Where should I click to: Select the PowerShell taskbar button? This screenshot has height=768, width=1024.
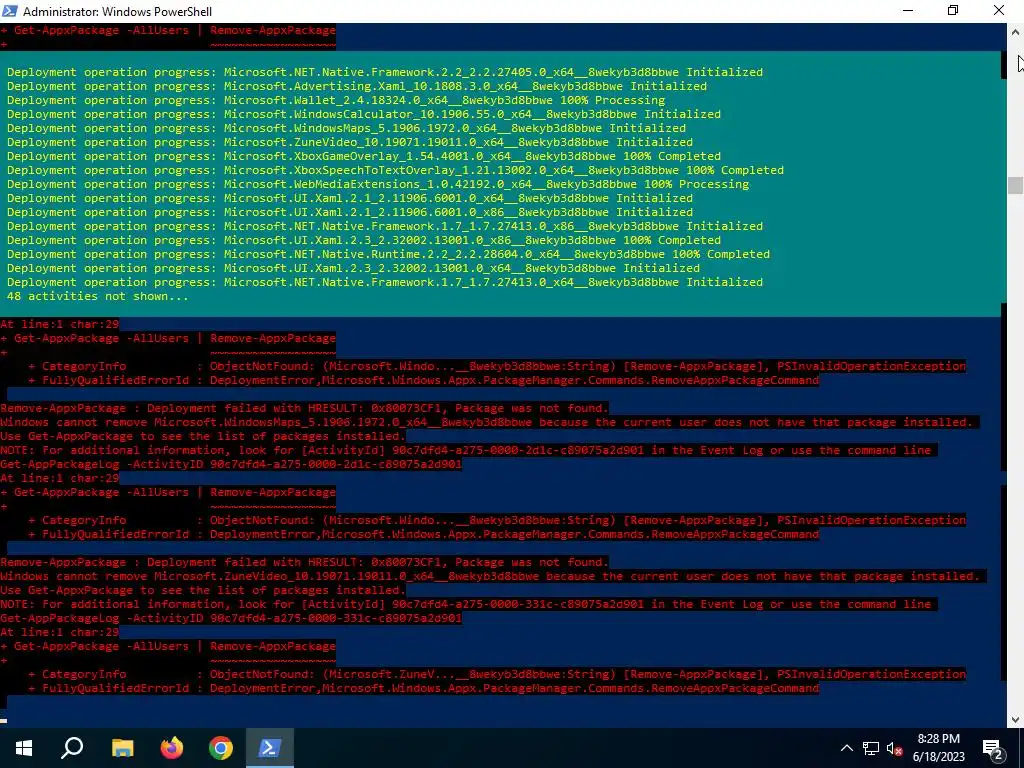(270, 748)
